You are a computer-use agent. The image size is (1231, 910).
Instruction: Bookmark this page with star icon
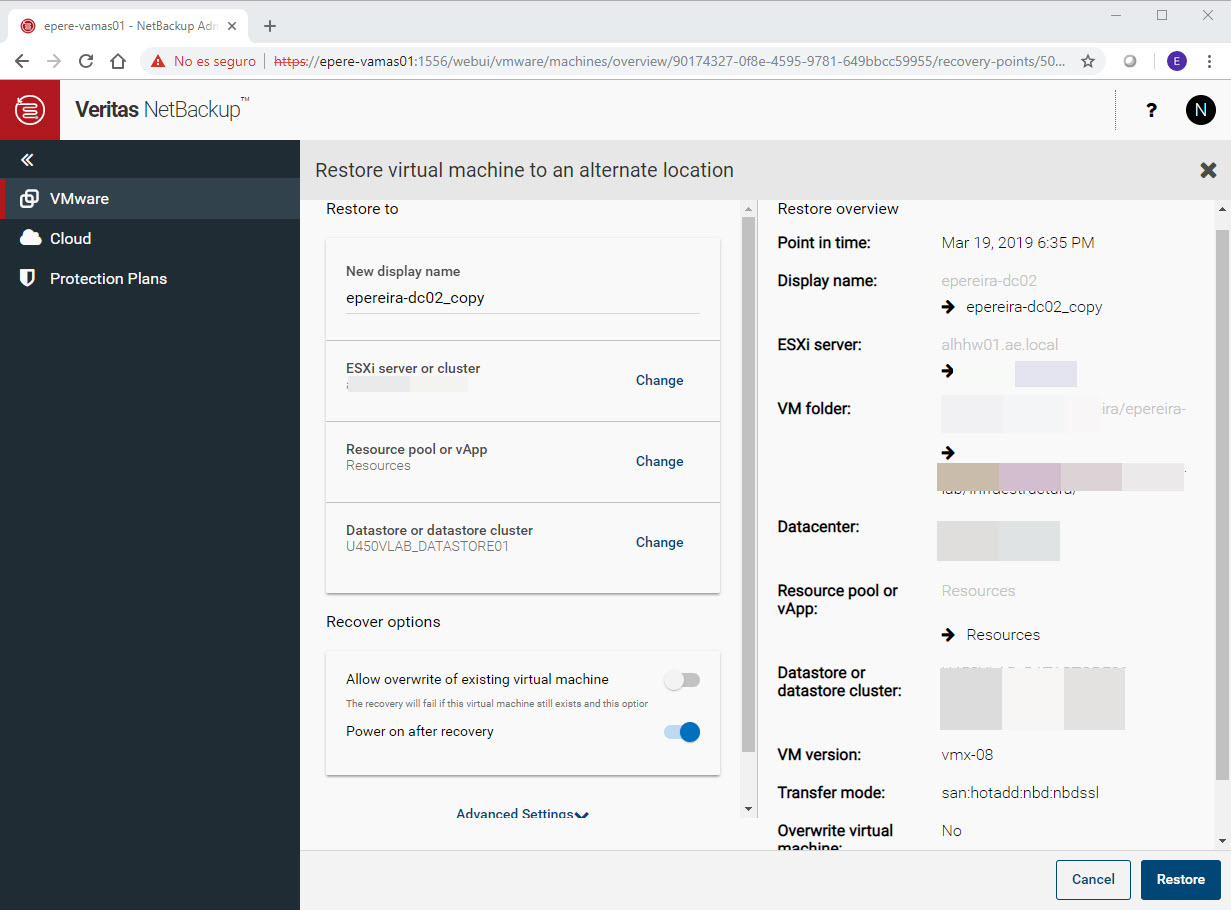tap(1088, 61)
